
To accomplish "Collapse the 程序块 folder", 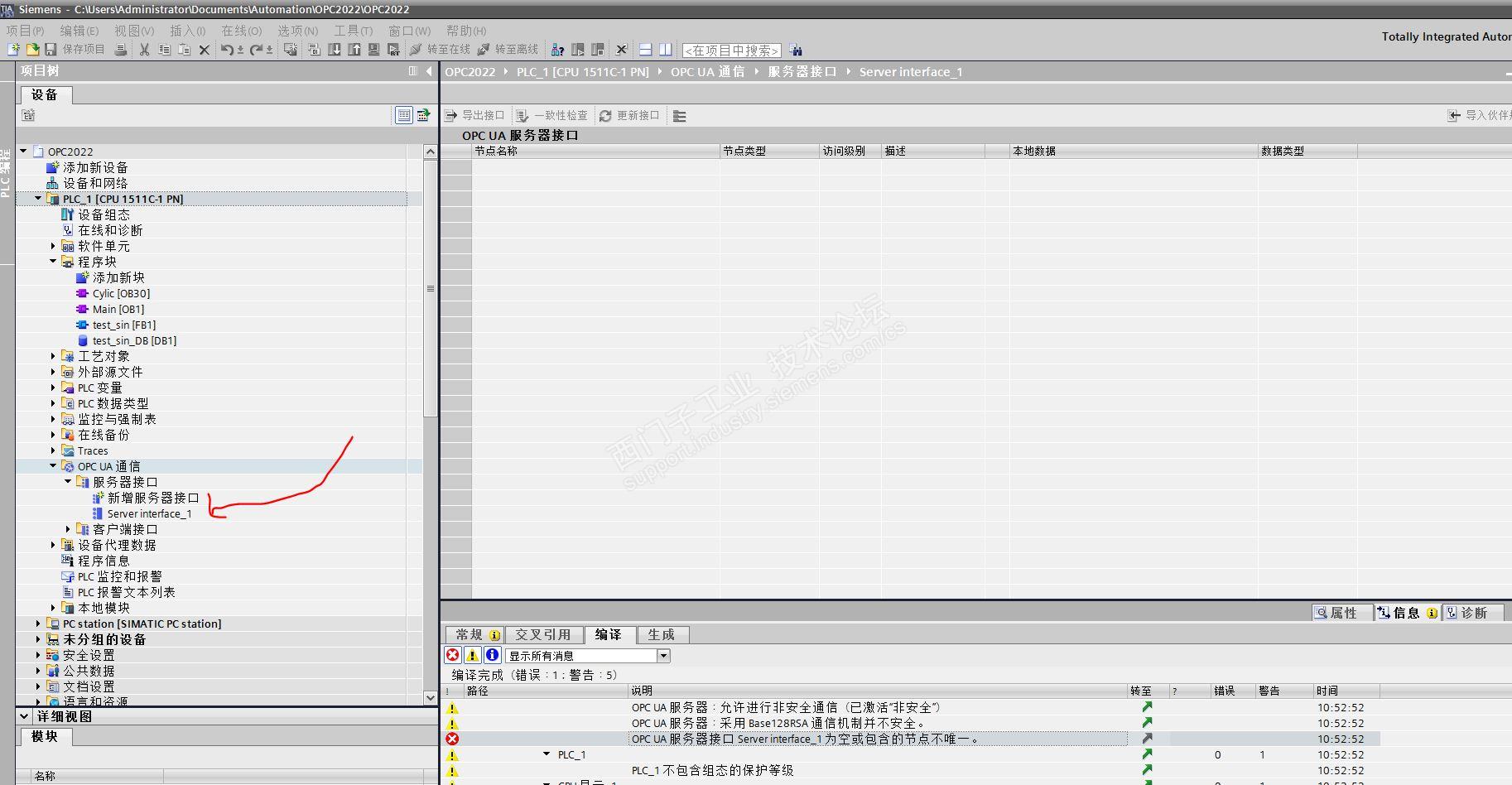I will pos(53,262).
